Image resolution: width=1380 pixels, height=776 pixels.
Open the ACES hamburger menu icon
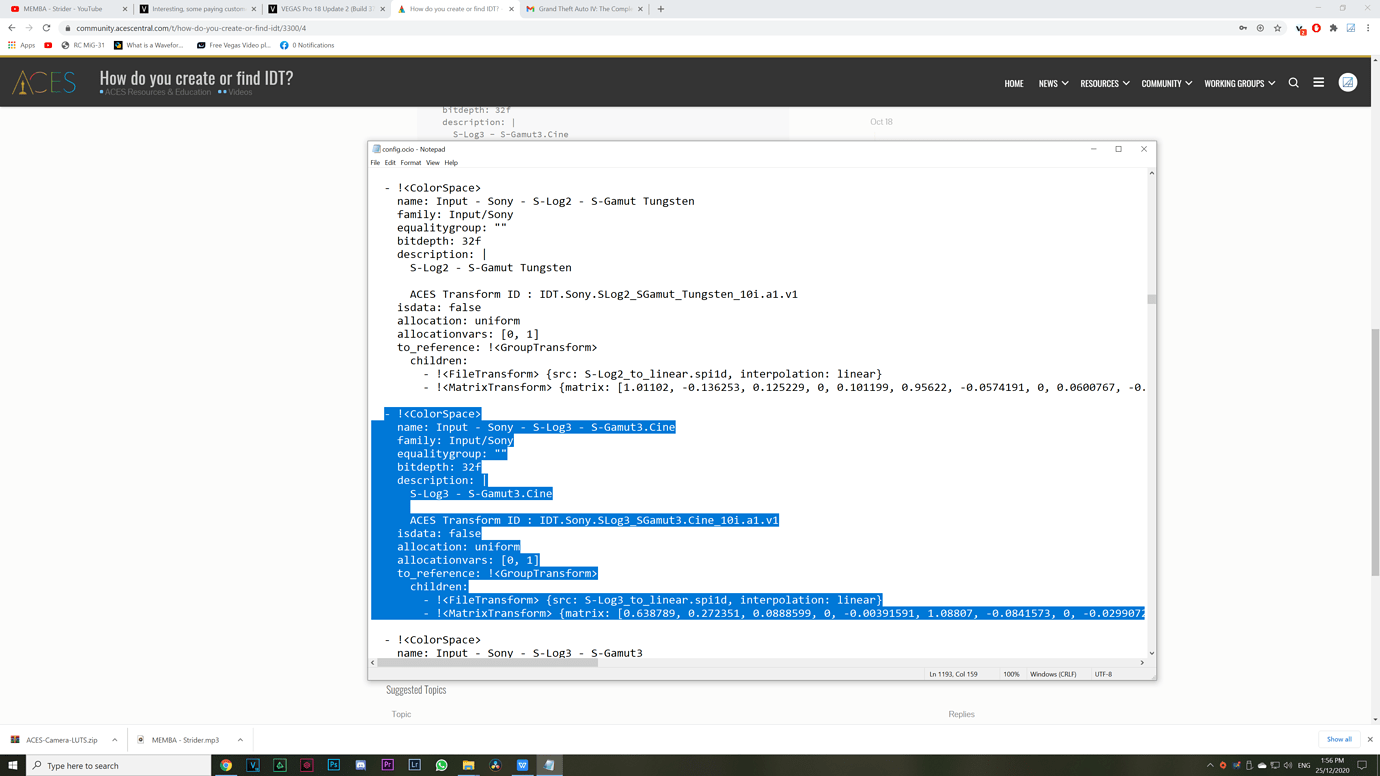pyautogui.click(x=1318, y=83)
